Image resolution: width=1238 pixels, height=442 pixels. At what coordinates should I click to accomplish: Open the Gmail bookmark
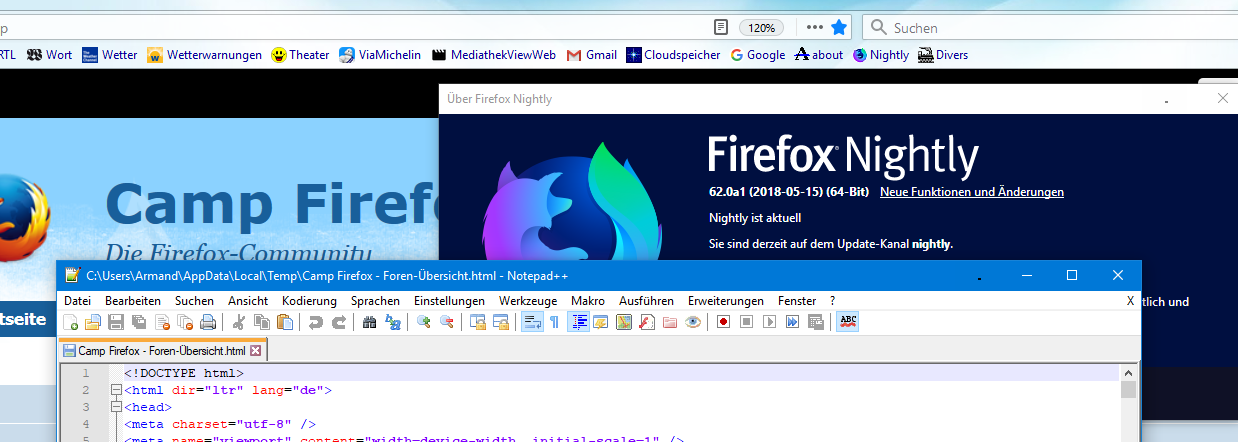pos(592,55)
